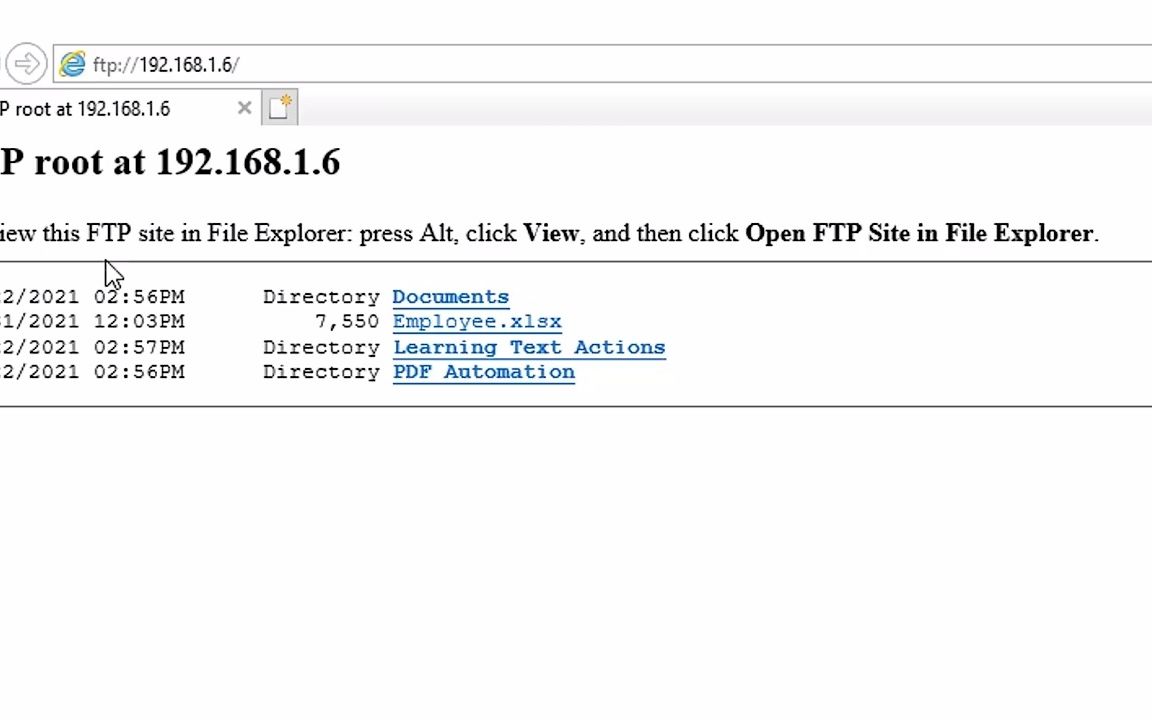
Task: Click the FTP root at 192.168.1.6 heading
Action: pyautogui.click(x=170, y=162)
